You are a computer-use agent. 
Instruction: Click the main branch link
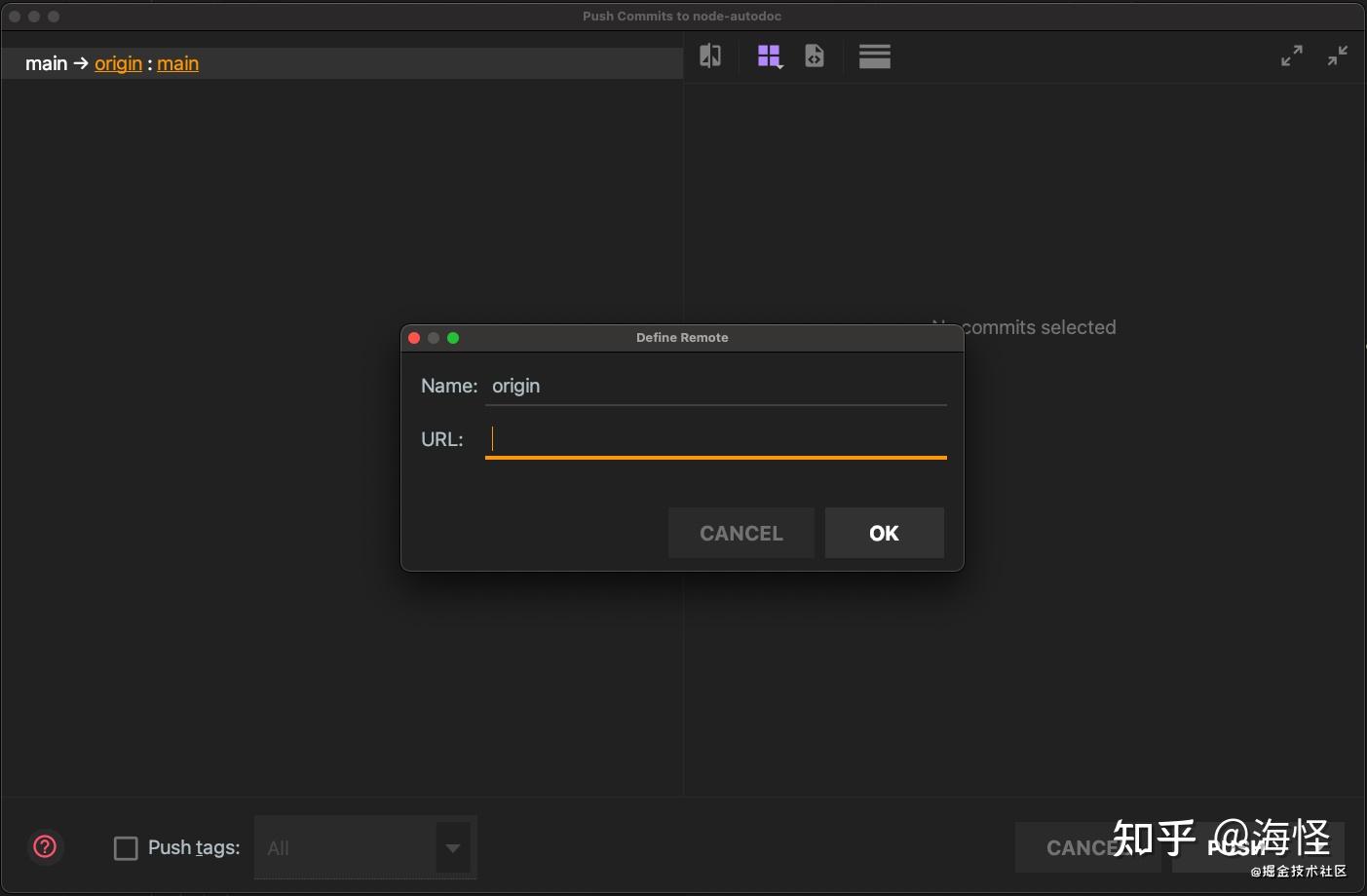tap(177, 63)
